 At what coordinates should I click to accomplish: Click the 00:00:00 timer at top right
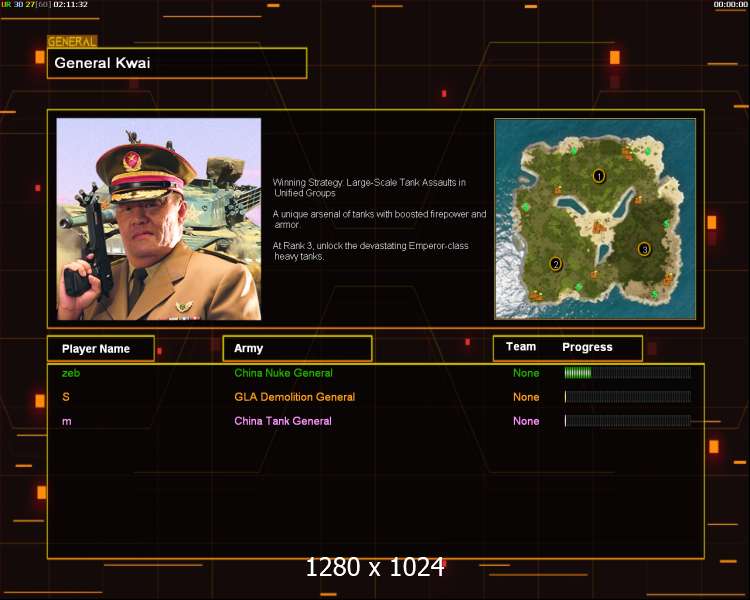tap(730, 4)
